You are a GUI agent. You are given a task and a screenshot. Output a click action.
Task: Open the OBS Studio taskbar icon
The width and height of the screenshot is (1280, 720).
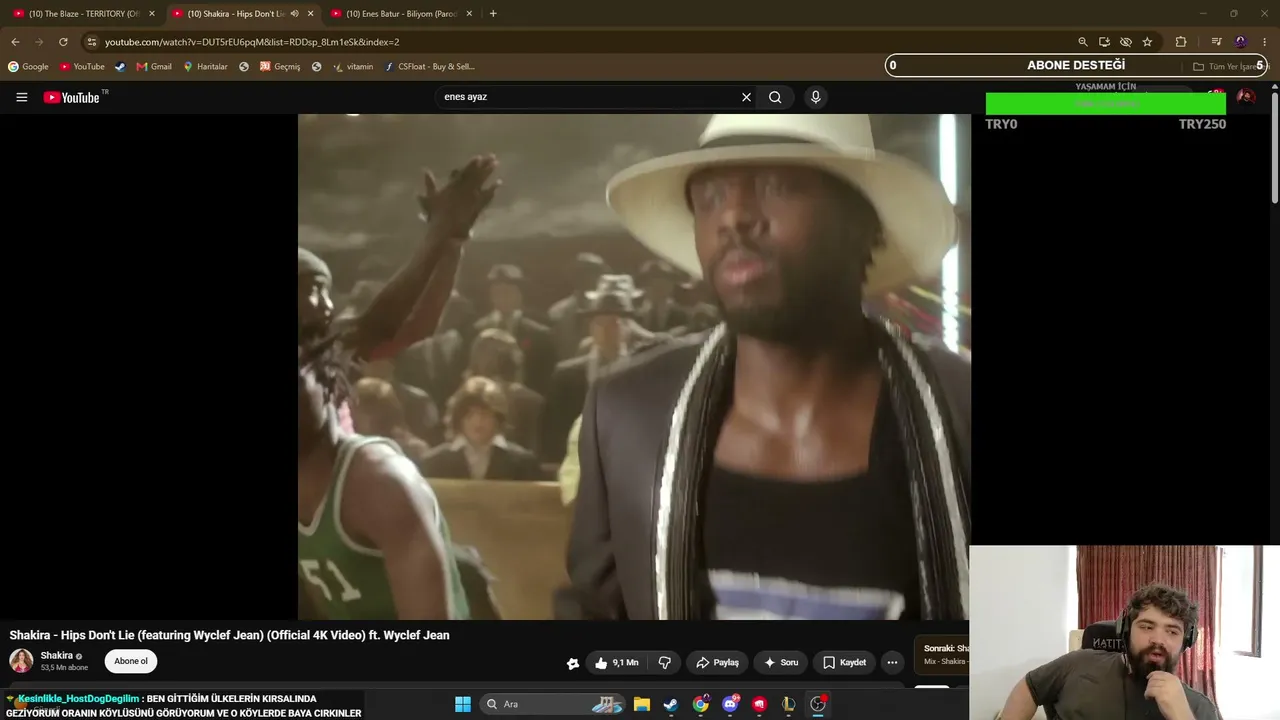click(818, 704)
